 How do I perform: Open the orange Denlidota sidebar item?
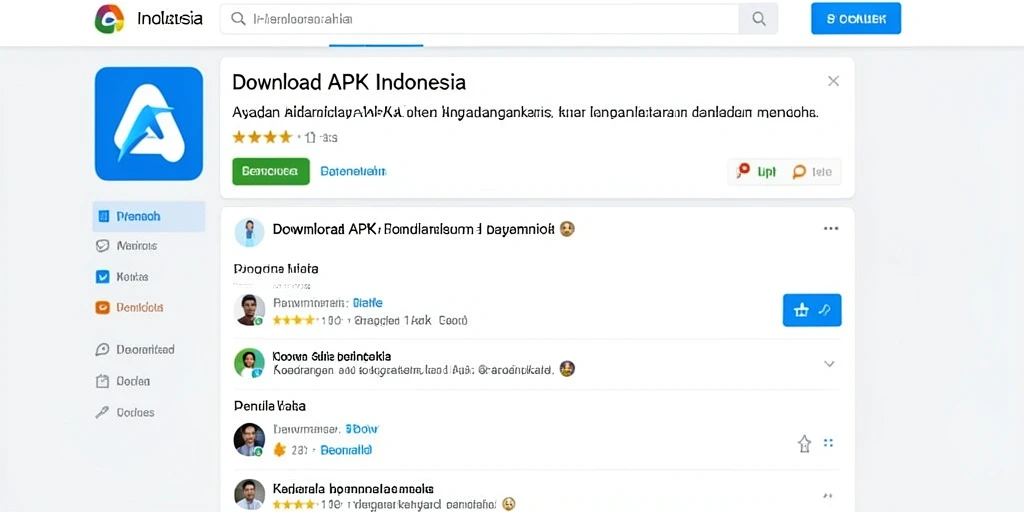(x=129, y=307)
